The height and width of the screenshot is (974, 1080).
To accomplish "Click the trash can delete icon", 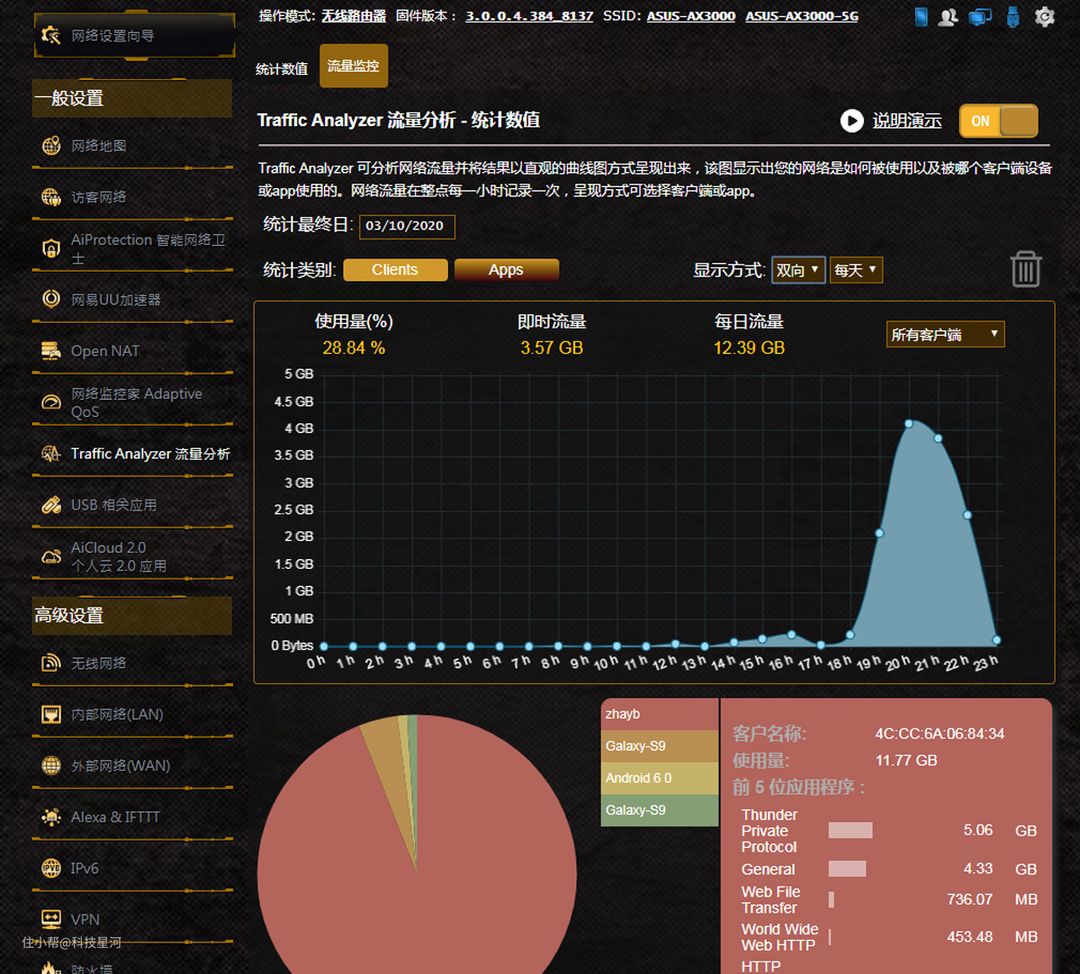I will pos(1025,269).
